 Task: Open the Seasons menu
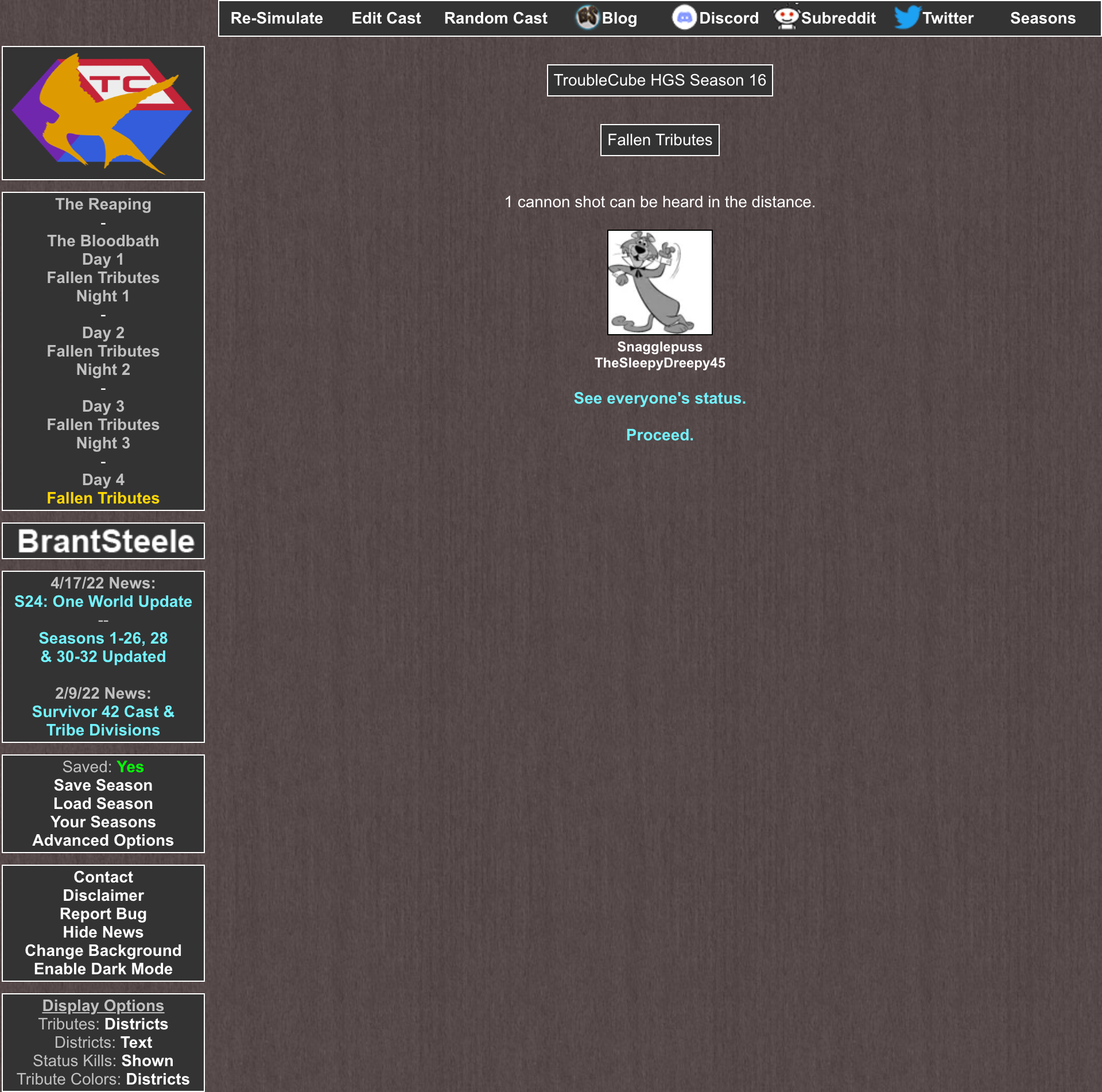pyautogui.click(x=1042, y=18)
